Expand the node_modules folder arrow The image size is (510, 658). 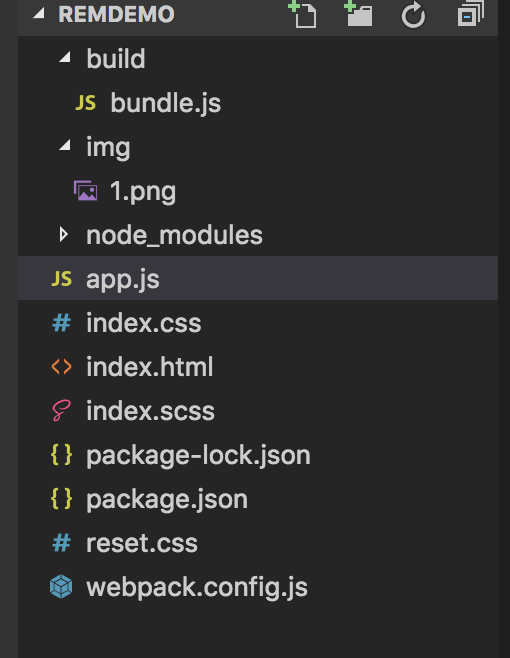tap(63, 235)
